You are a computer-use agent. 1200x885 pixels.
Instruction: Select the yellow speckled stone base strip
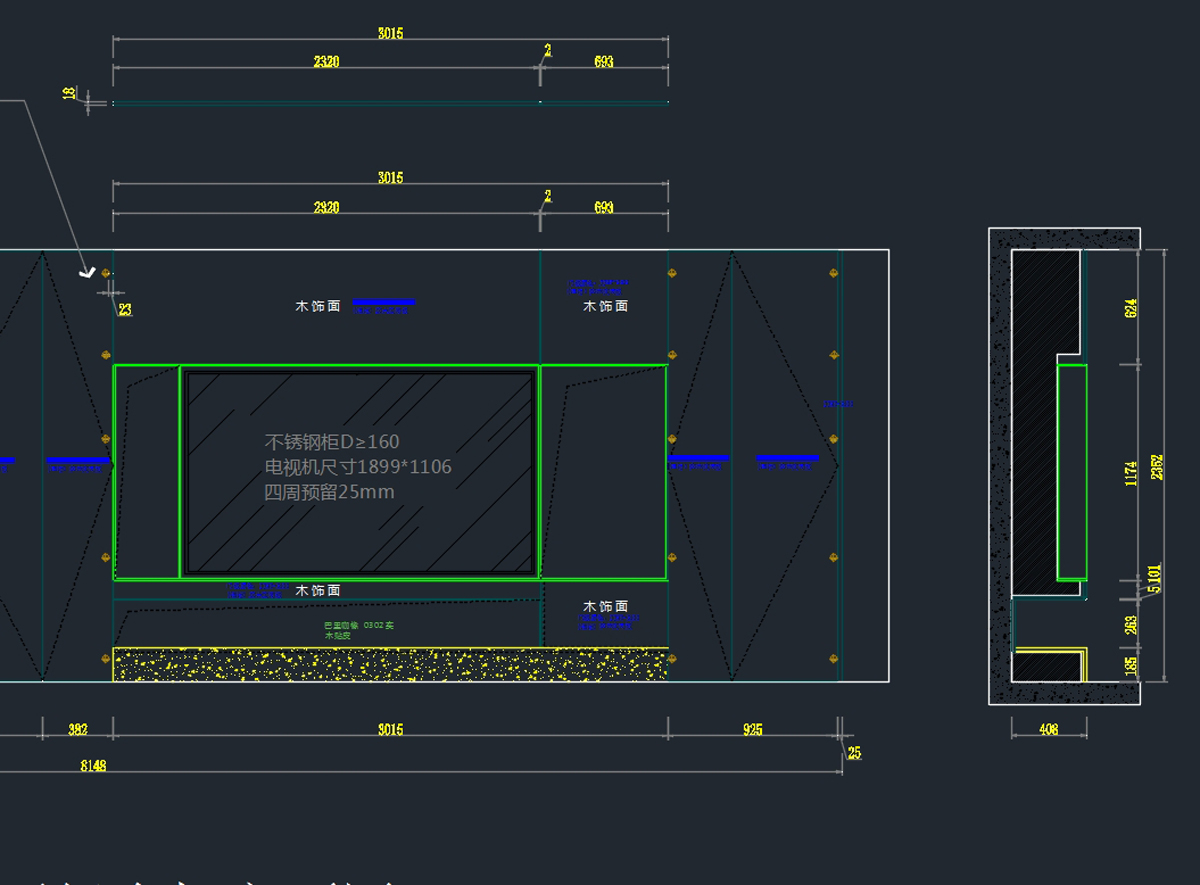point(390,664)
